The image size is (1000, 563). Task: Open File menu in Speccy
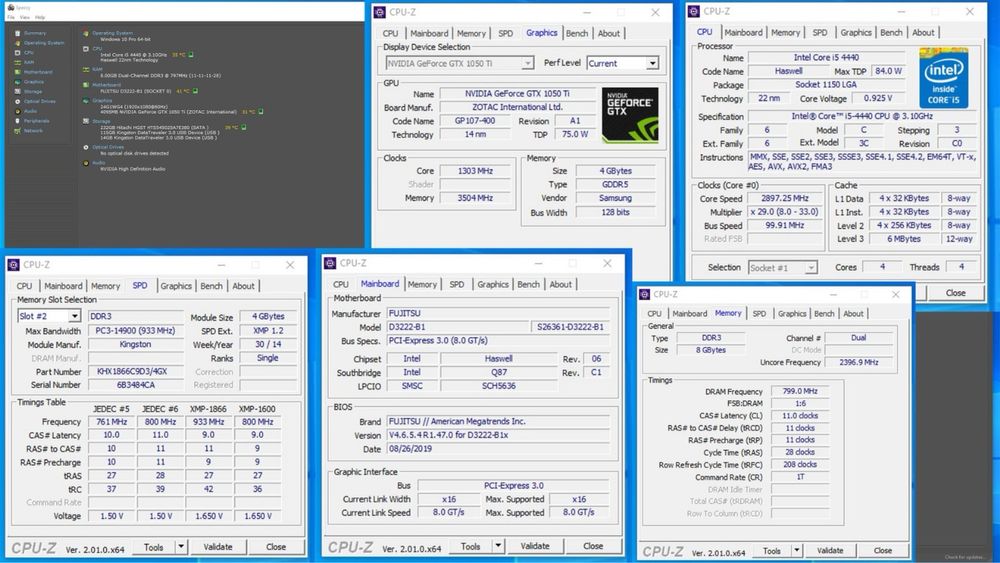pos(11,17)
